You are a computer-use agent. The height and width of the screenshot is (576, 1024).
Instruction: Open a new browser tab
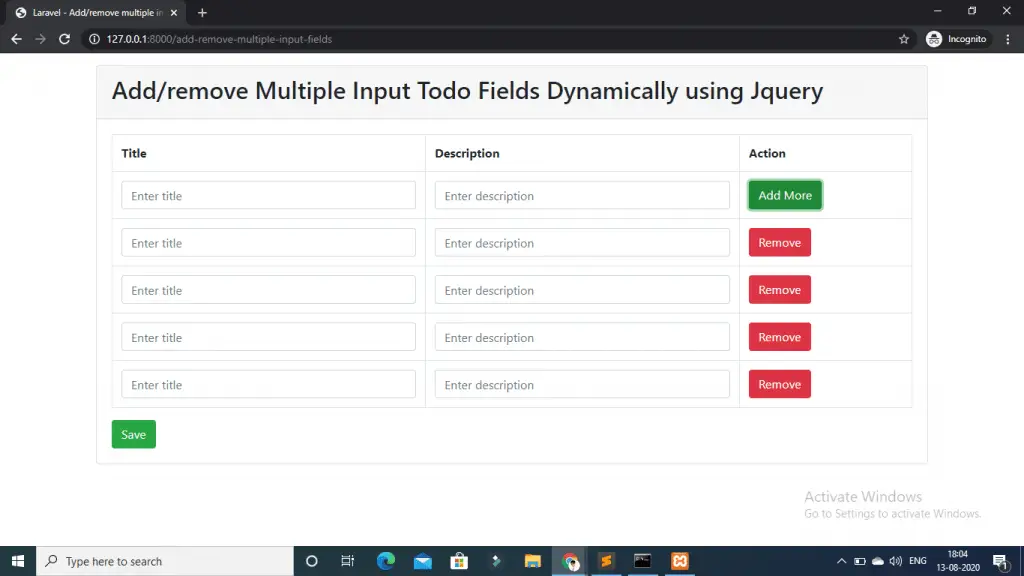[202, 12]
